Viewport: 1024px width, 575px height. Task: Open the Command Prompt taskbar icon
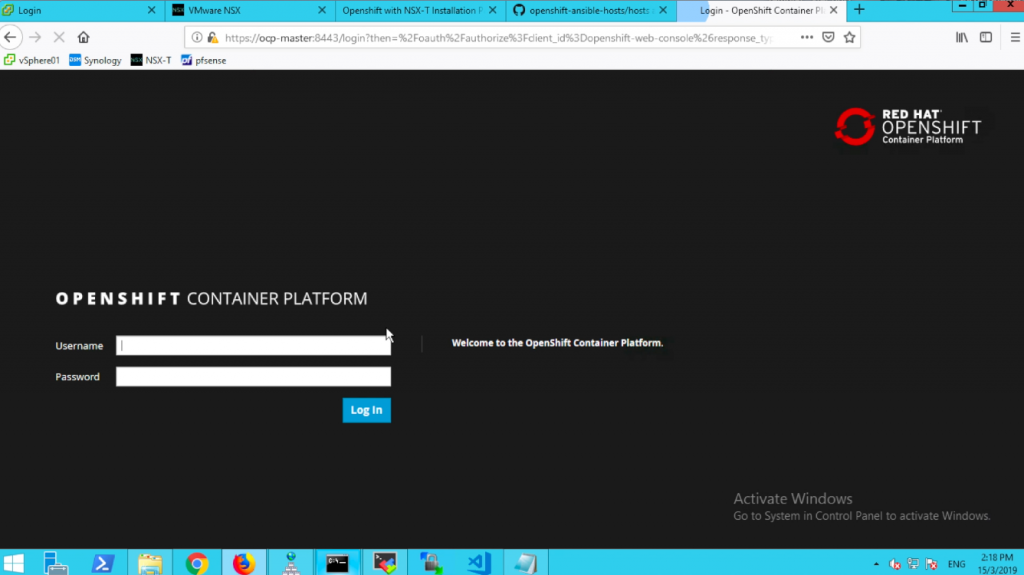pyautogui.click(x=338, y=563)
